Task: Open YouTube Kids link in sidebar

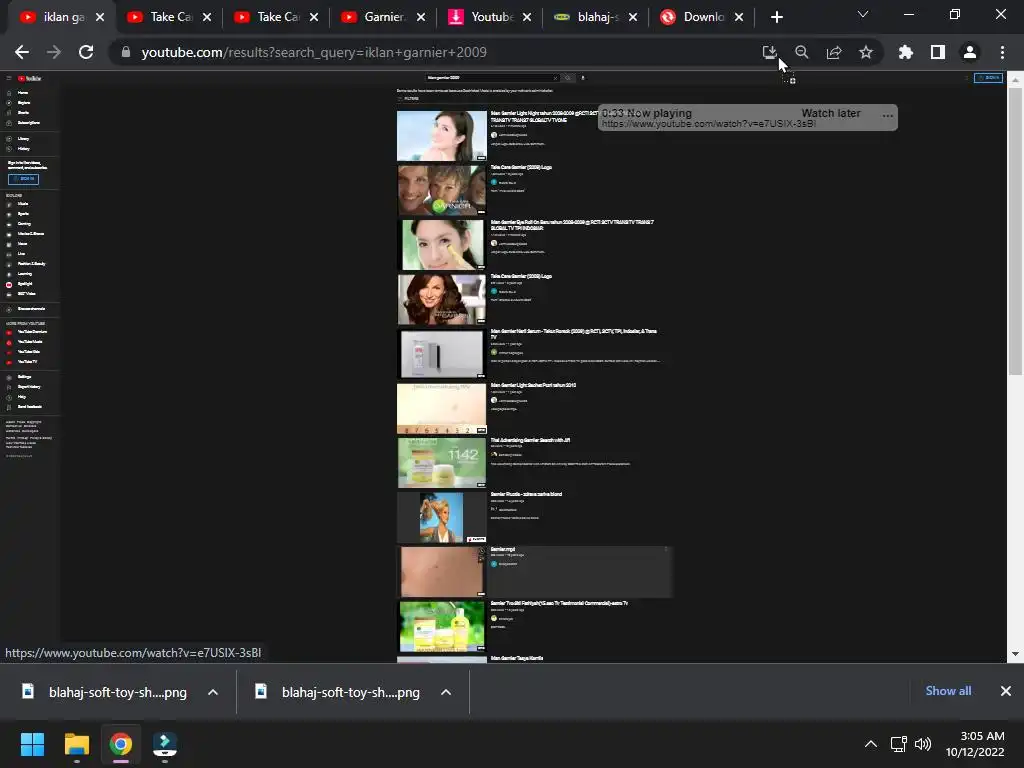Action: 29,351
